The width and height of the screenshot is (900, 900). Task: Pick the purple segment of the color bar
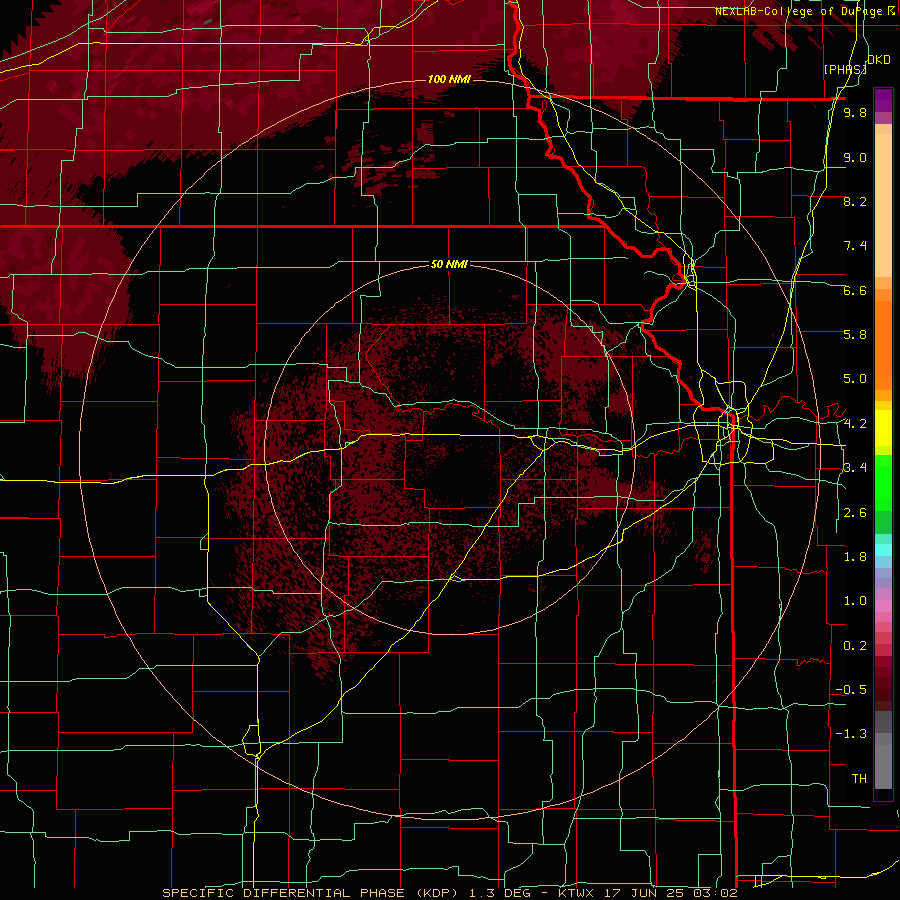click(883, 100)
